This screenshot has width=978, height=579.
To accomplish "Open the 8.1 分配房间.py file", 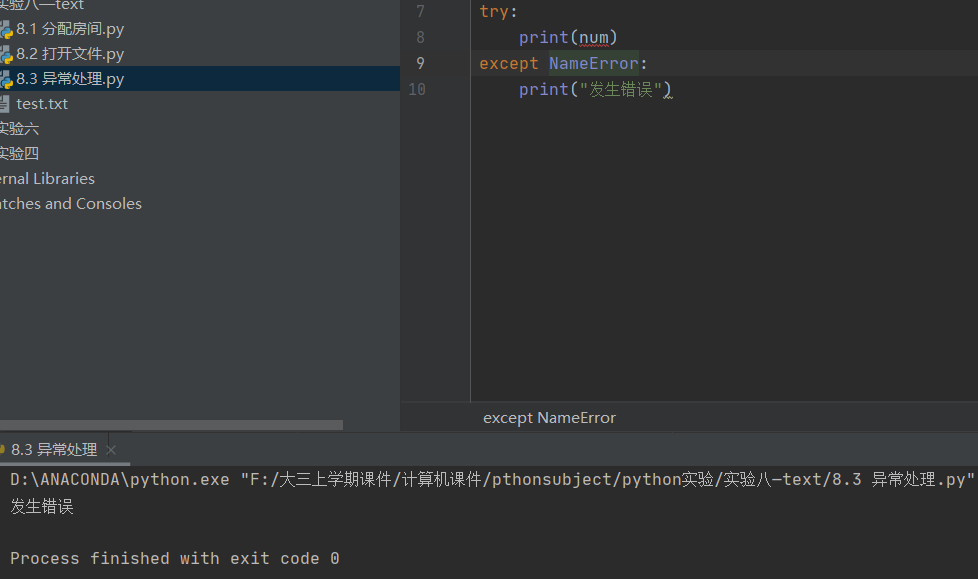I will point(70,29).
